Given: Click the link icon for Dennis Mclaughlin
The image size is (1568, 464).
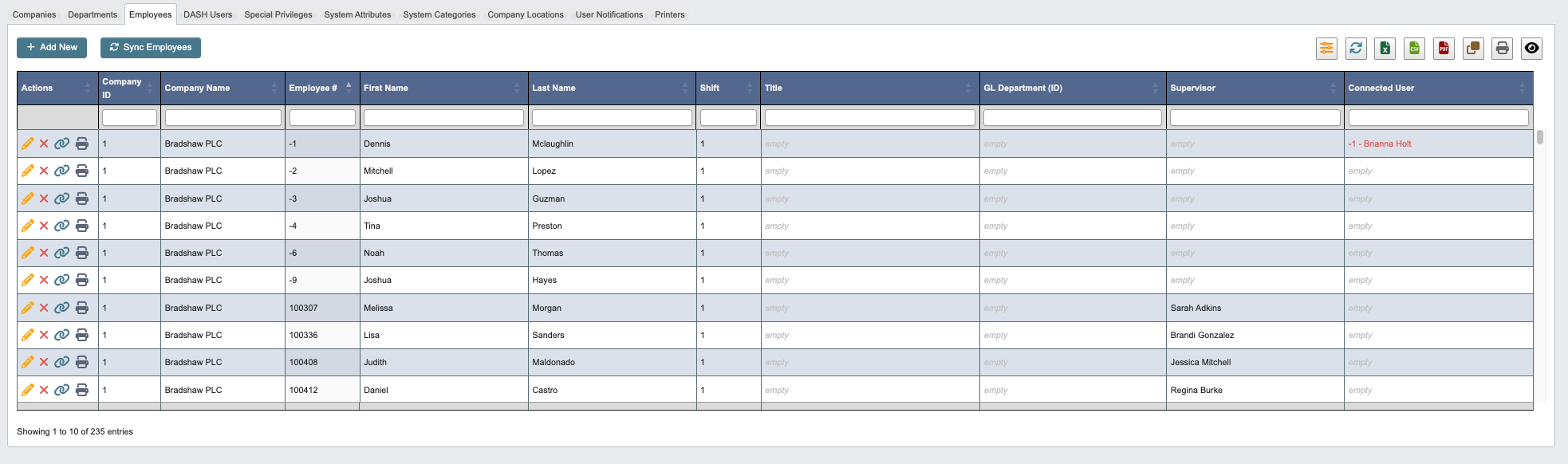Looking at the screenshot, I should point(61,144).
